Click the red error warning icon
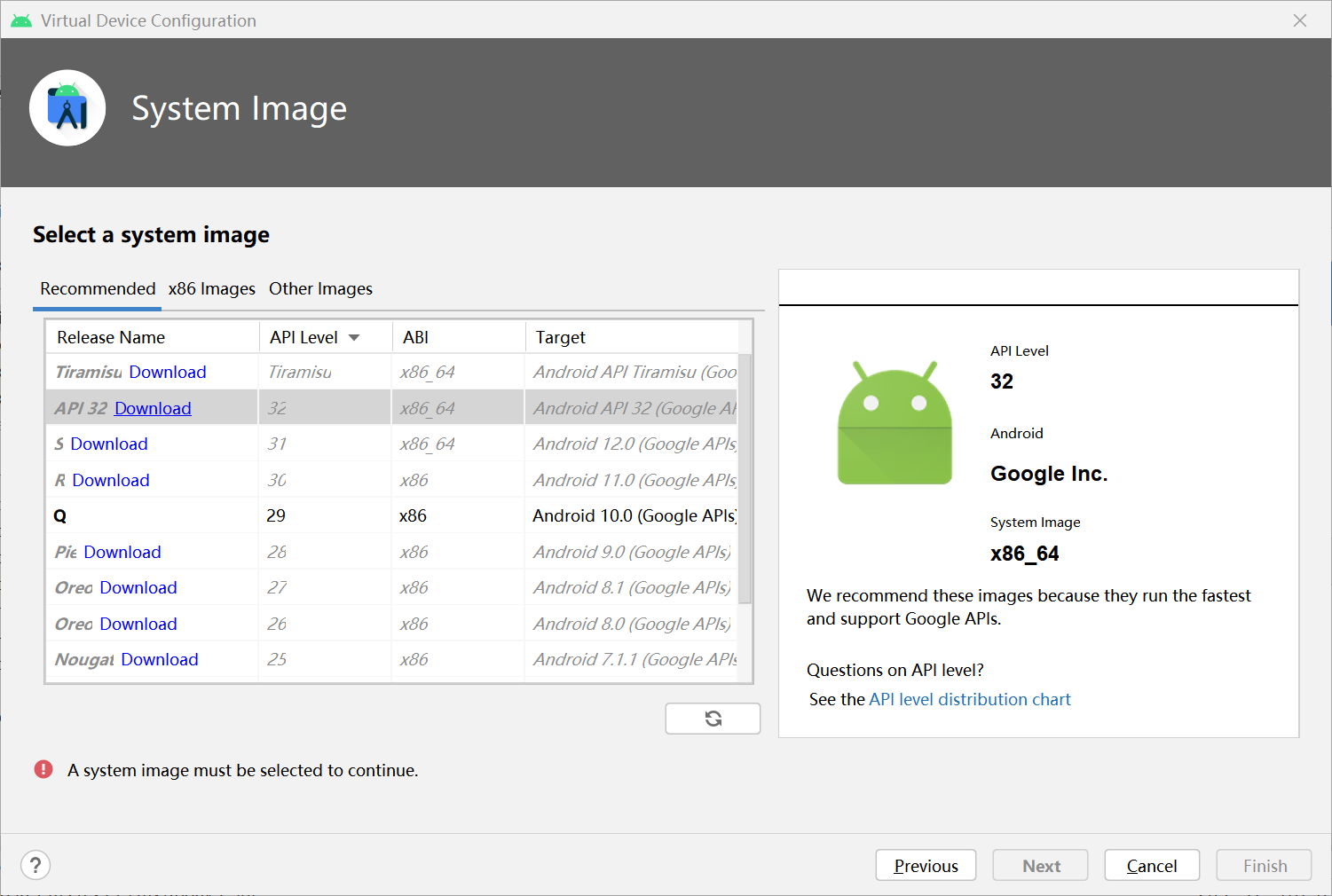 43,769
